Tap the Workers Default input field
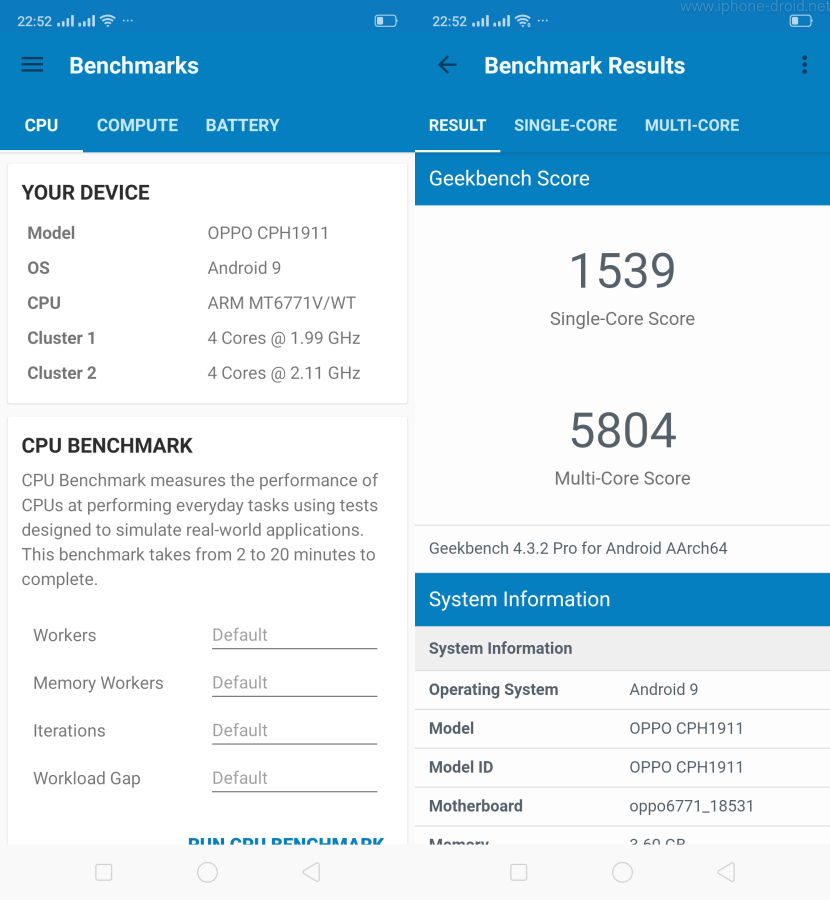 click(294, 635)
